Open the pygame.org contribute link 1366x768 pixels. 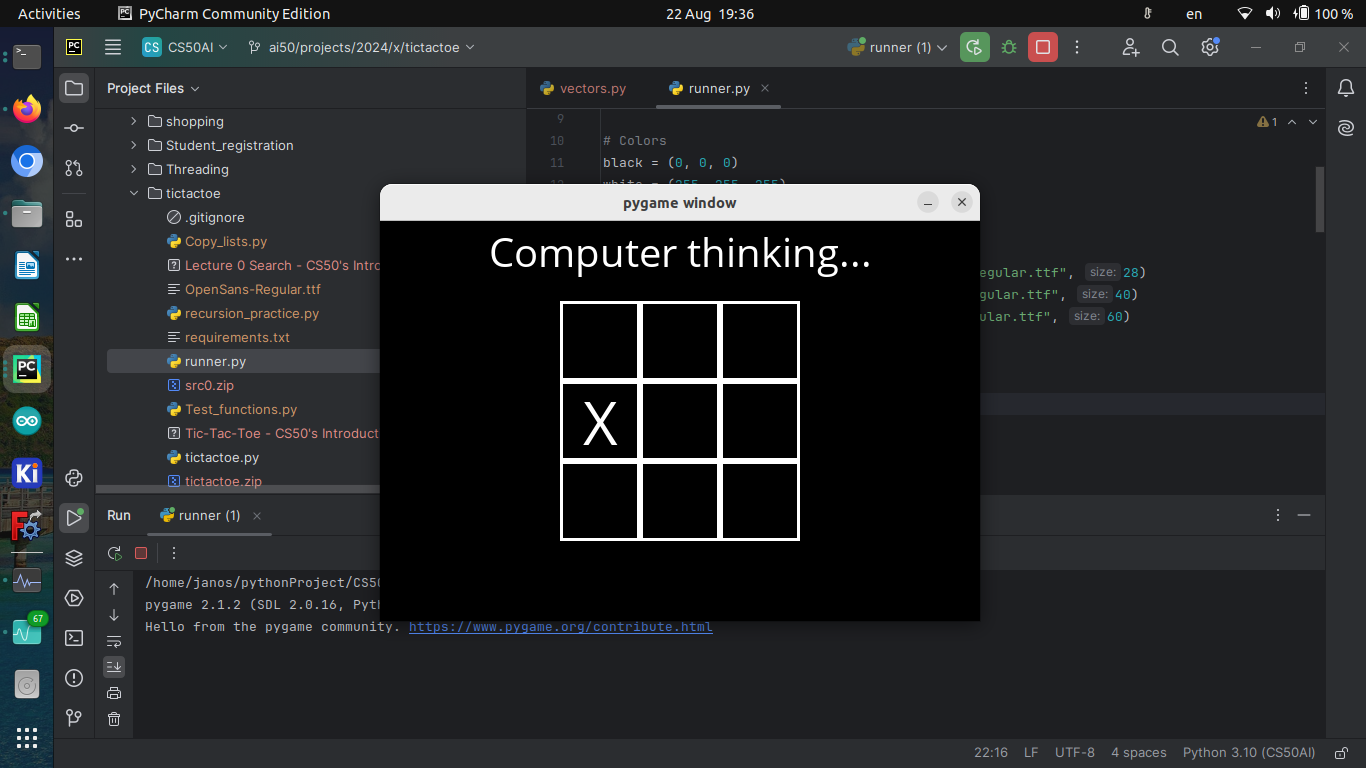click(x=561, y=627)
